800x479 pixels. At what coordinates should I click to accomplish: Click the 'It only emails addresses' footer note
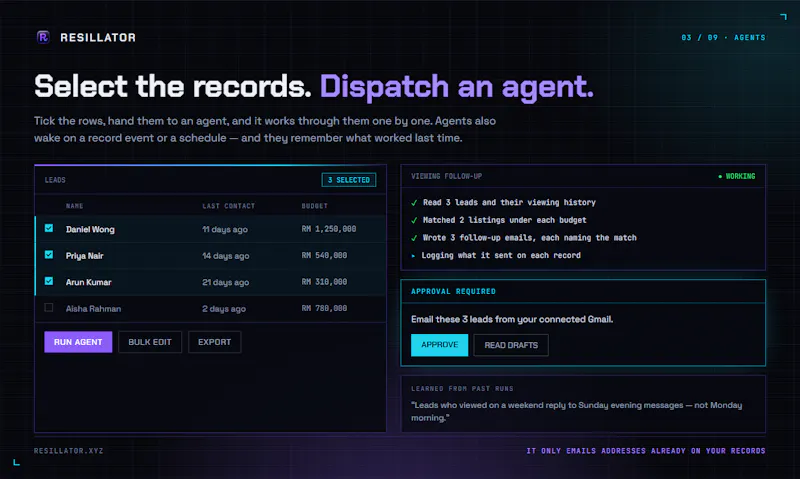[x=646, y=451]
